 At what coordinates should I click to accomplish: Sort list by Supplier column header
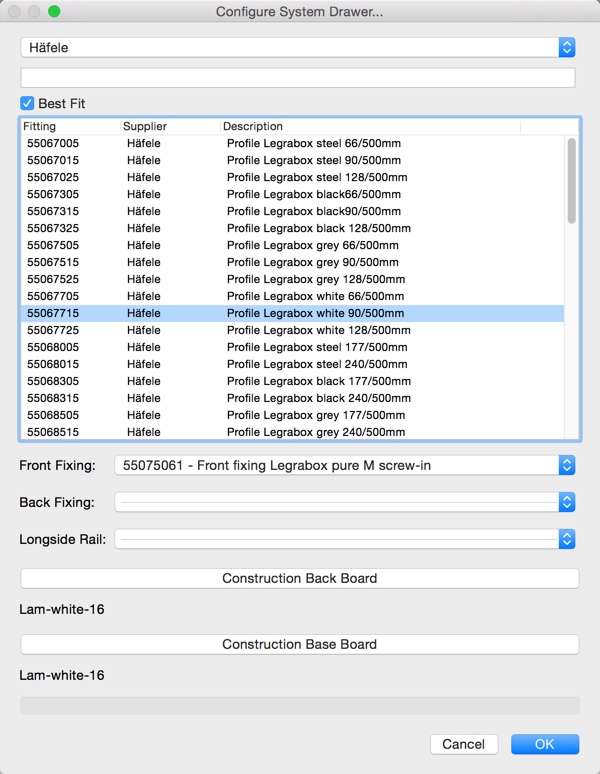[x=170, y=126]
